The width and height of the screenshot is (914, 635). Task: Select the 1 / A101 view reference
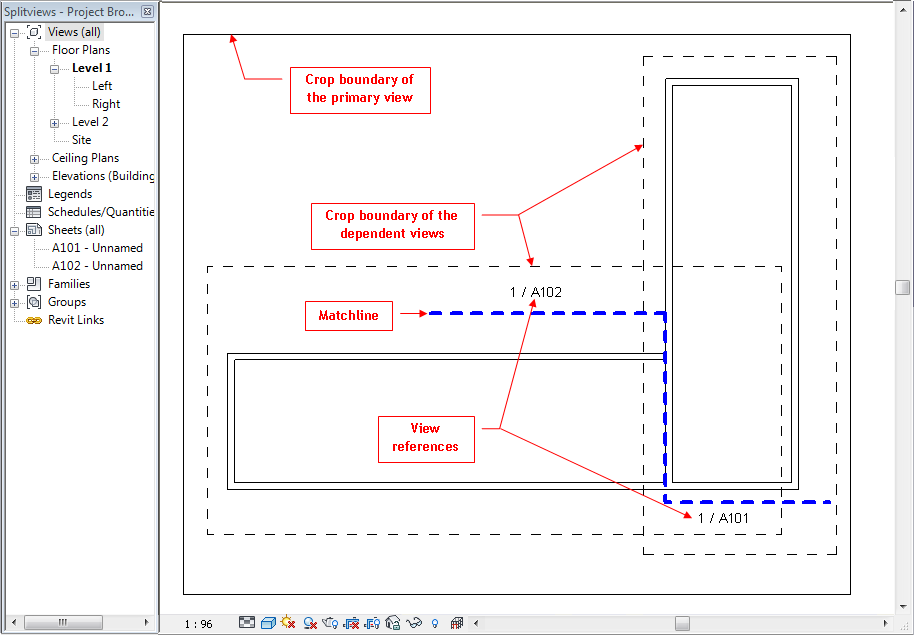[x=723, y=518]
